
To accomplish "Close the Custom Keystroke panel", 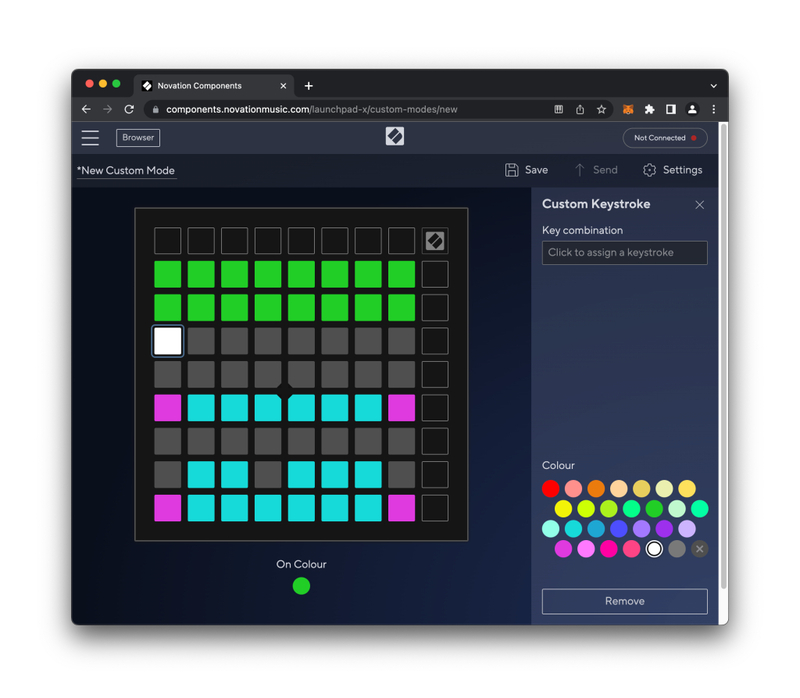I will point(699,205).
